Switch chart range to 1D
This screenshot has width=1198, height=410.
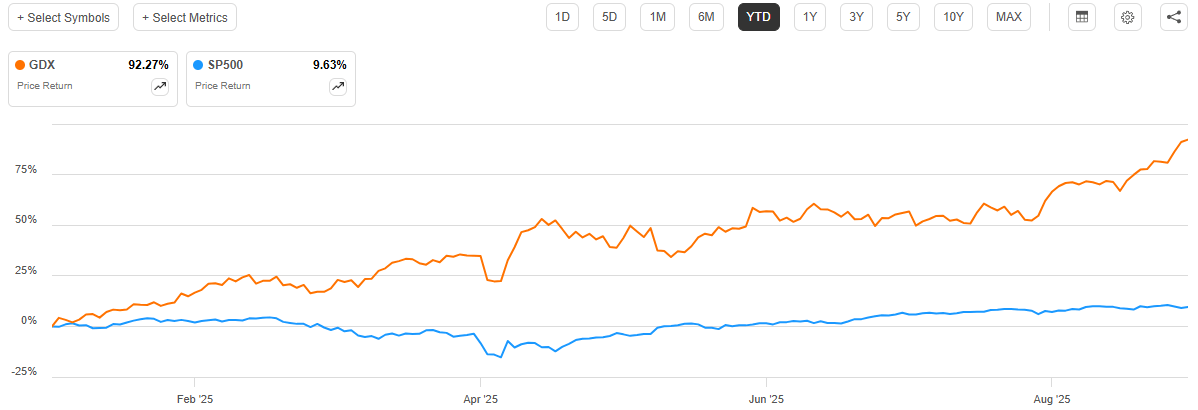(562, 17)
